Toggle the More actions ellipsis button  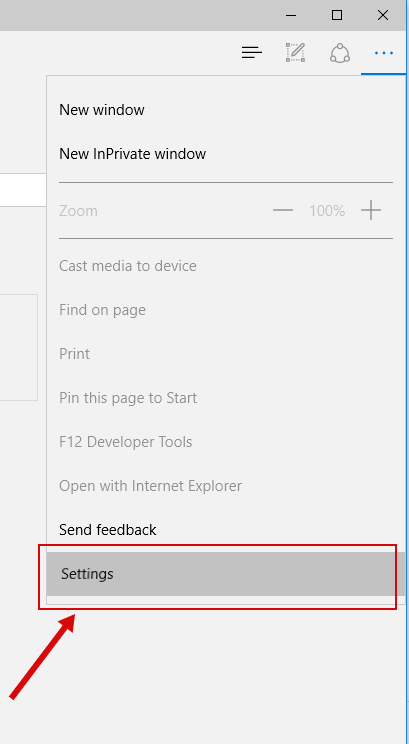pyautogui.click(x=383, y=53)
